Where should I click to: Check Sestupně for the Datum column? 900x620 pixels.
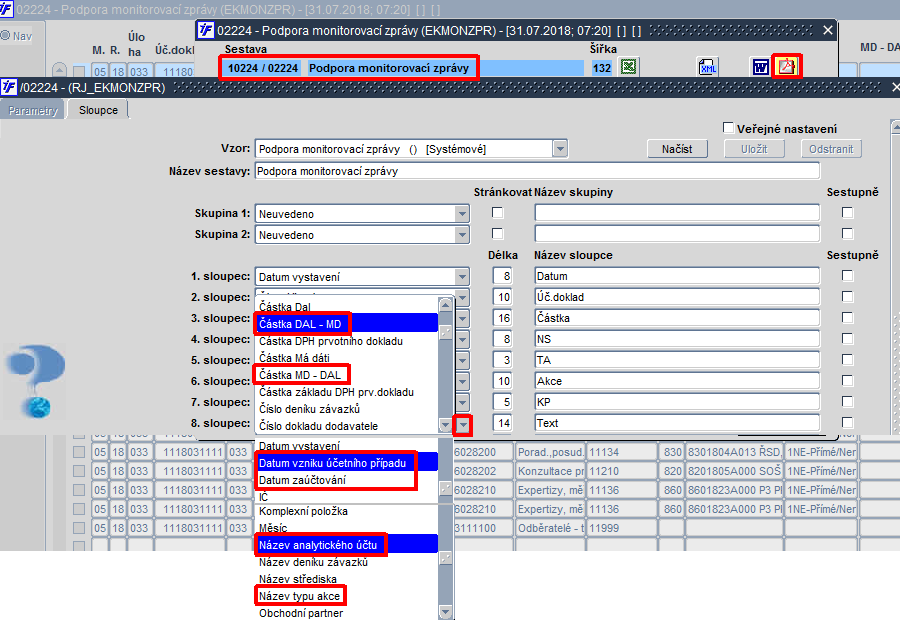click(847, 276)
